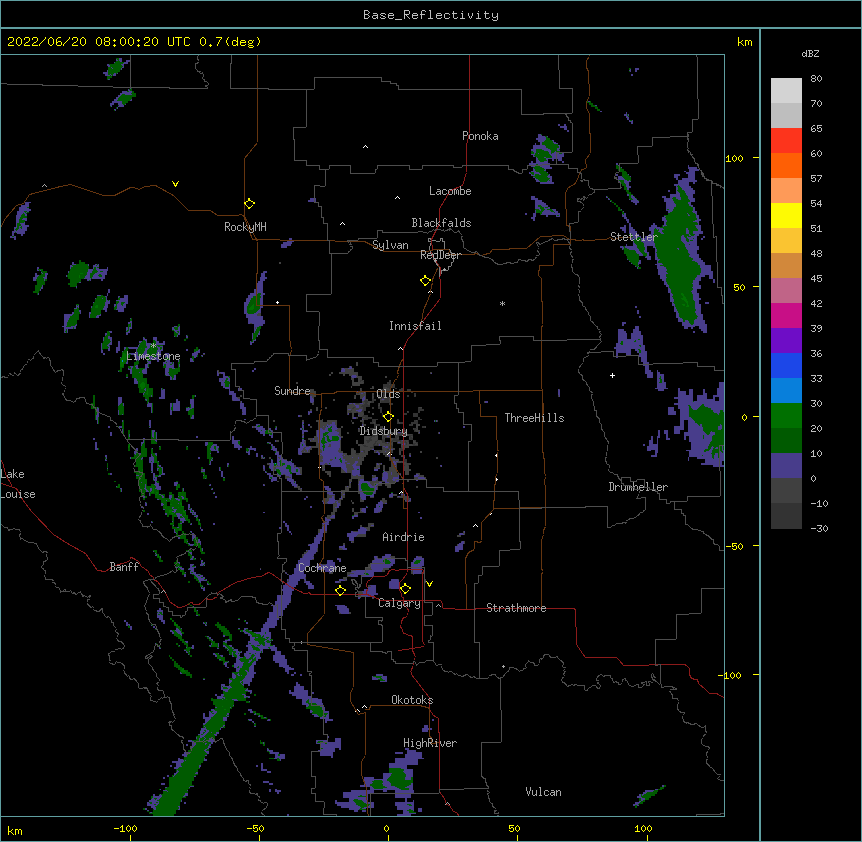The image size is (862, 842).
Task: Click the dBZ legend heading
Action: point(810,53)
